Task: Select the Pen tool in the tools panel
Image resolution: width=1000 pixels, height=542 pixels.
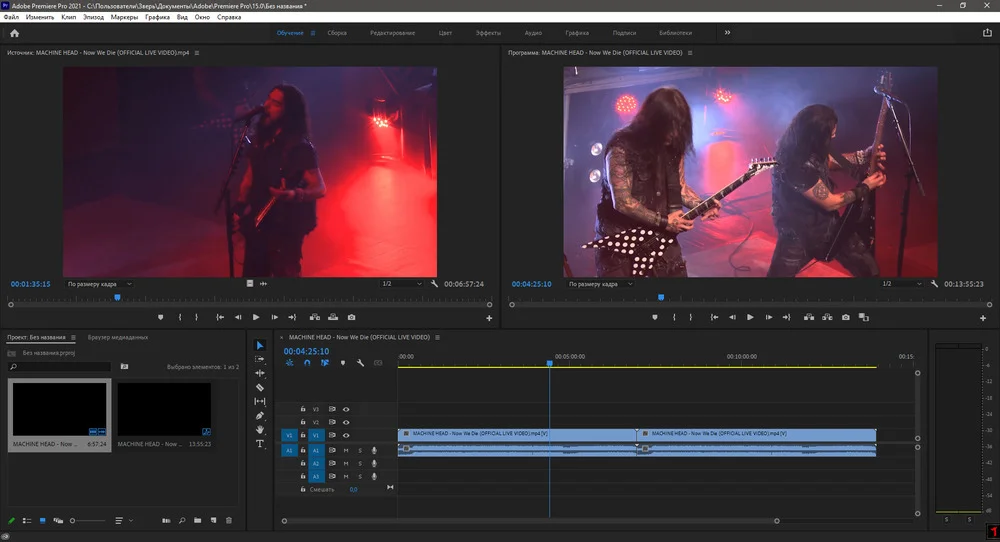Action: [x=260, y=415]
